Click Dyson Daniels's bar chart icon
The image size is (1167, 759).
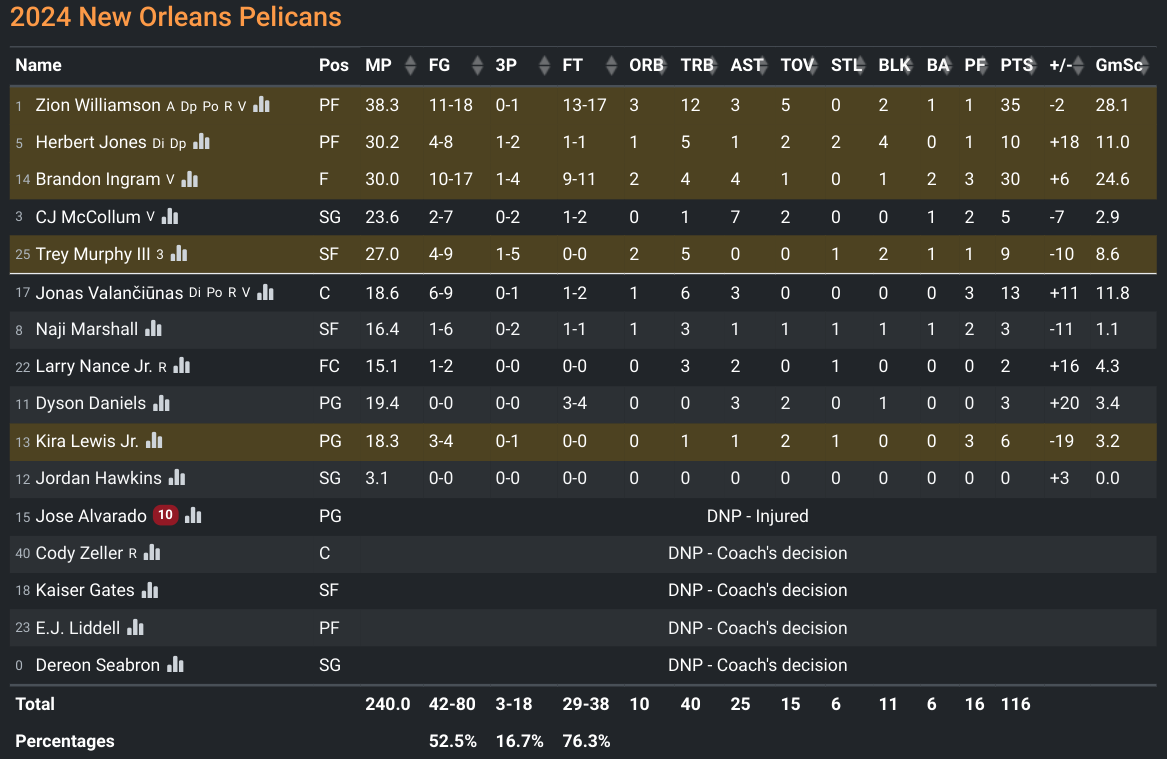[162, 403]
